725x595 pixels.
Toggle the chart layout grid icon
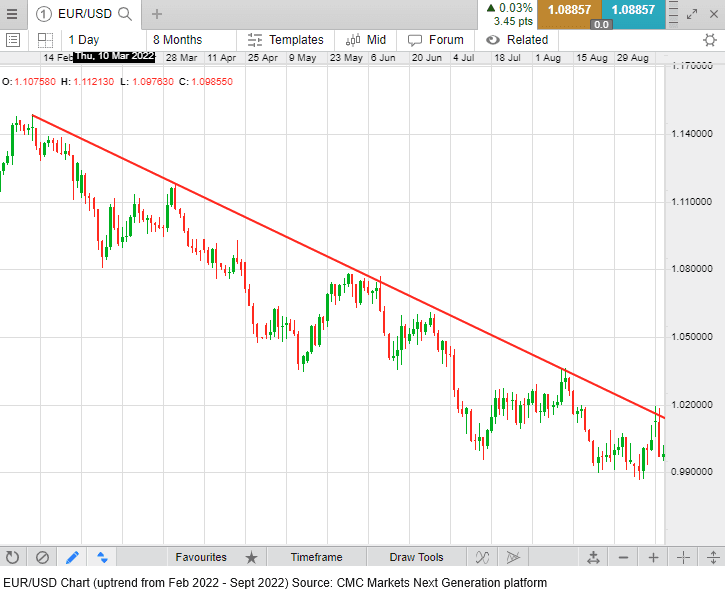[x=45, y=40]
